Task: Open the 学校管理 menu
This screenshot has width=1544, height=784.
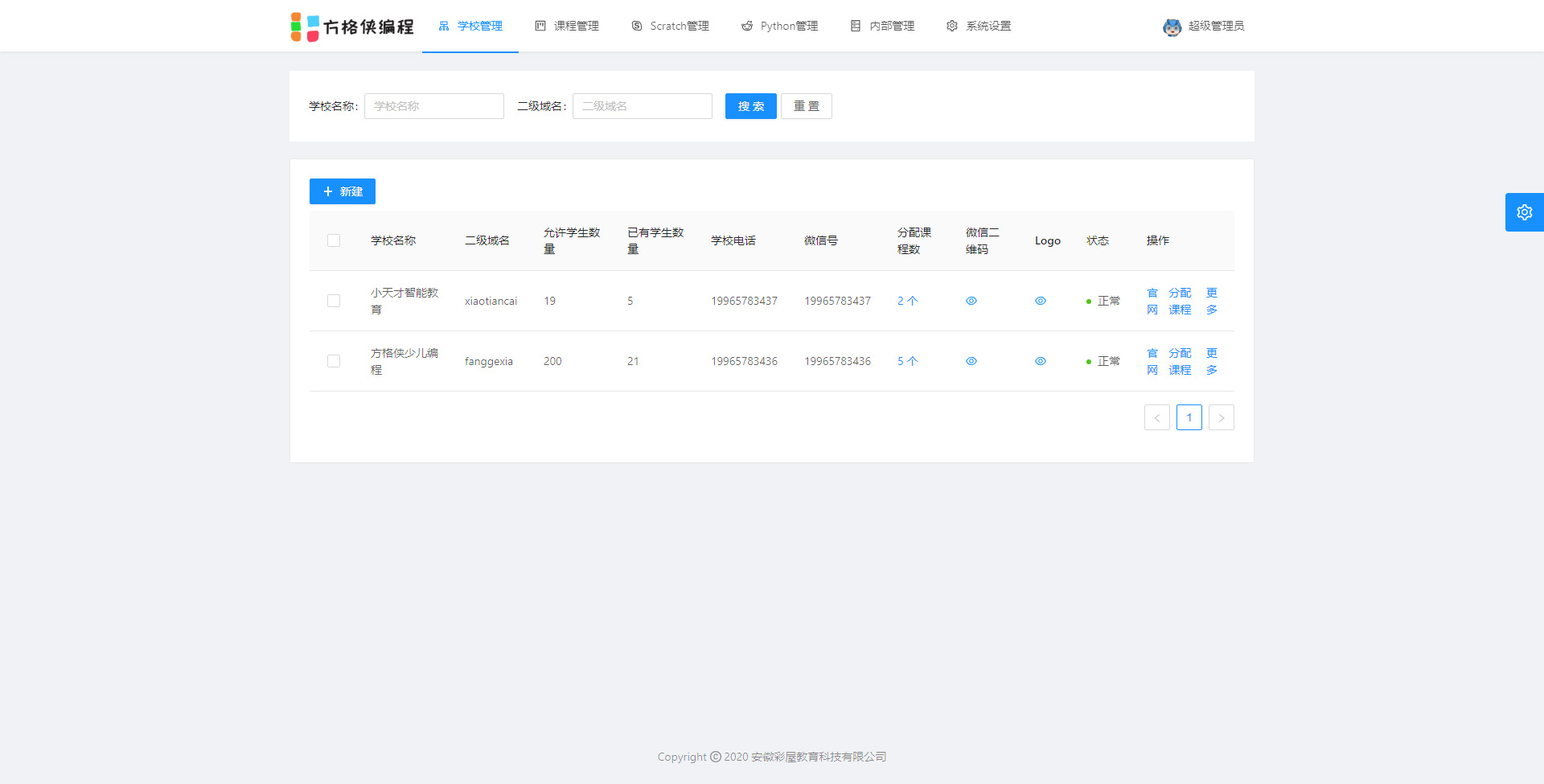Action: pos(470,27)
